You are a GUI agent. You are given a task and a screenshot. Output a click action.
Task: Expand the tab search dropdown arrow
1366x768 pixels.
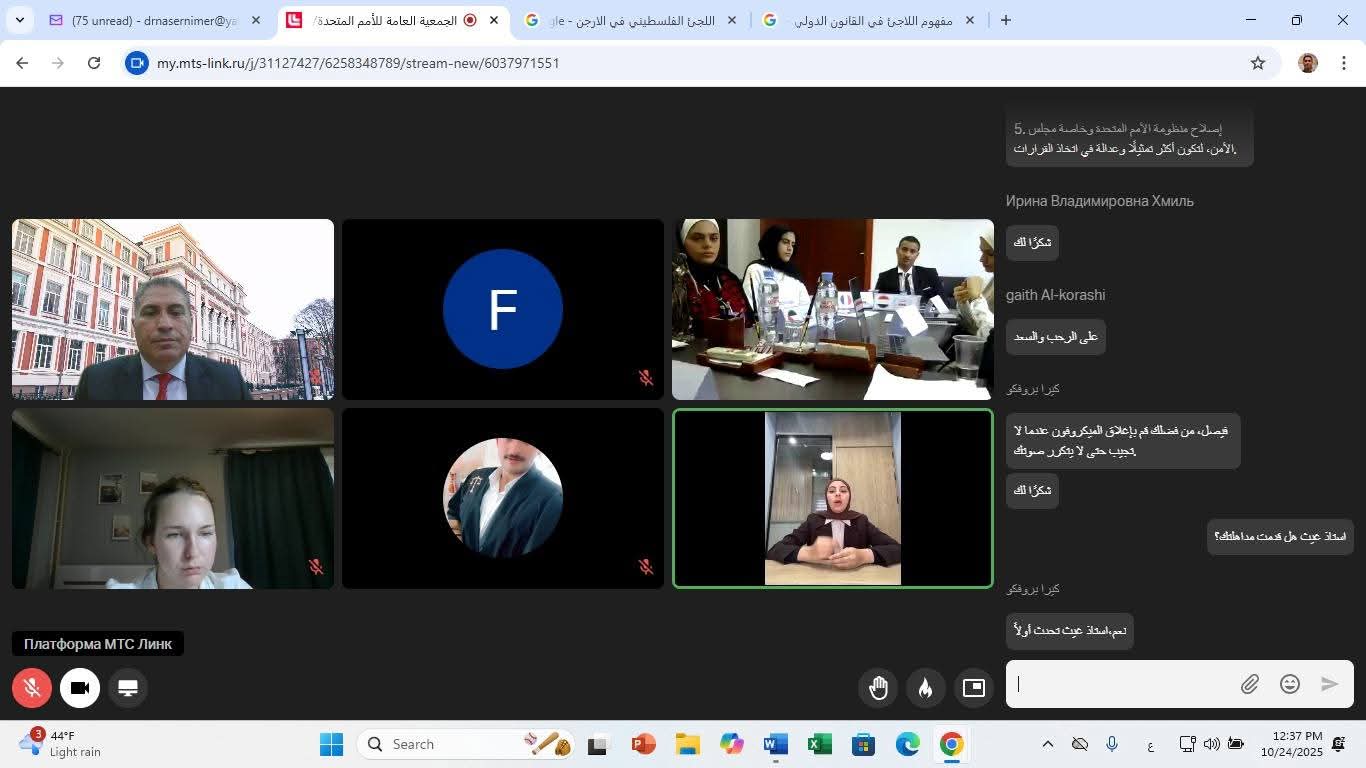pos(19,20)
